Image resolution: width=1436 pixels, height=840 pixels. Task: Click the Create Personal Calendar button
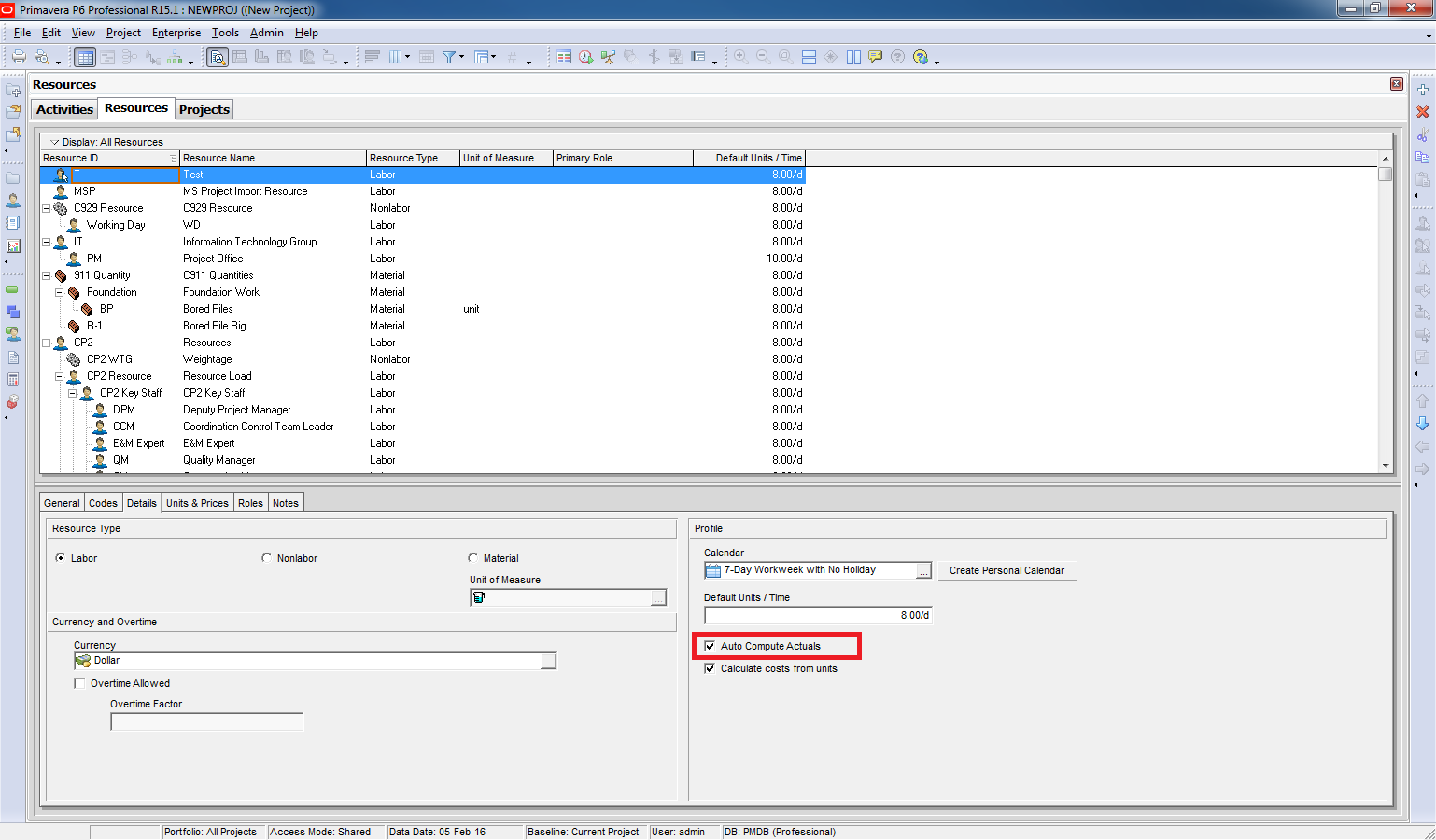[1007, 570]
